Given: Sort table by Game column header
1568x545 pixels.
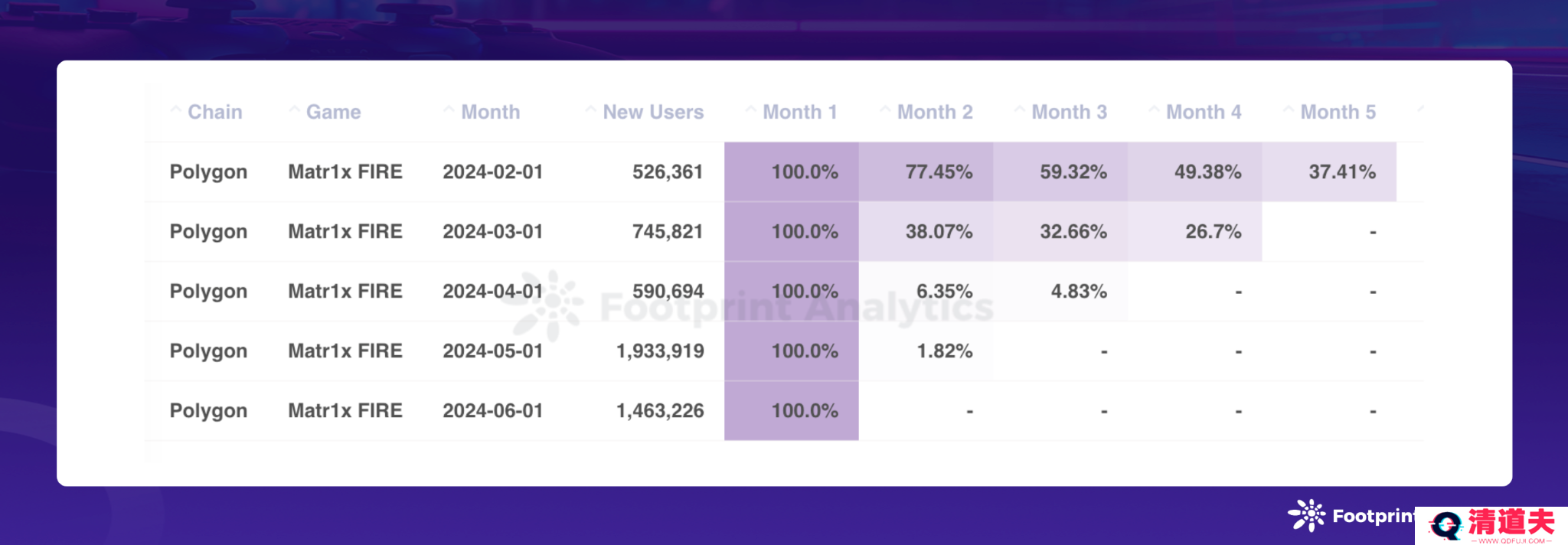Looking at the screenshot, I should click(x=334, y=112).
